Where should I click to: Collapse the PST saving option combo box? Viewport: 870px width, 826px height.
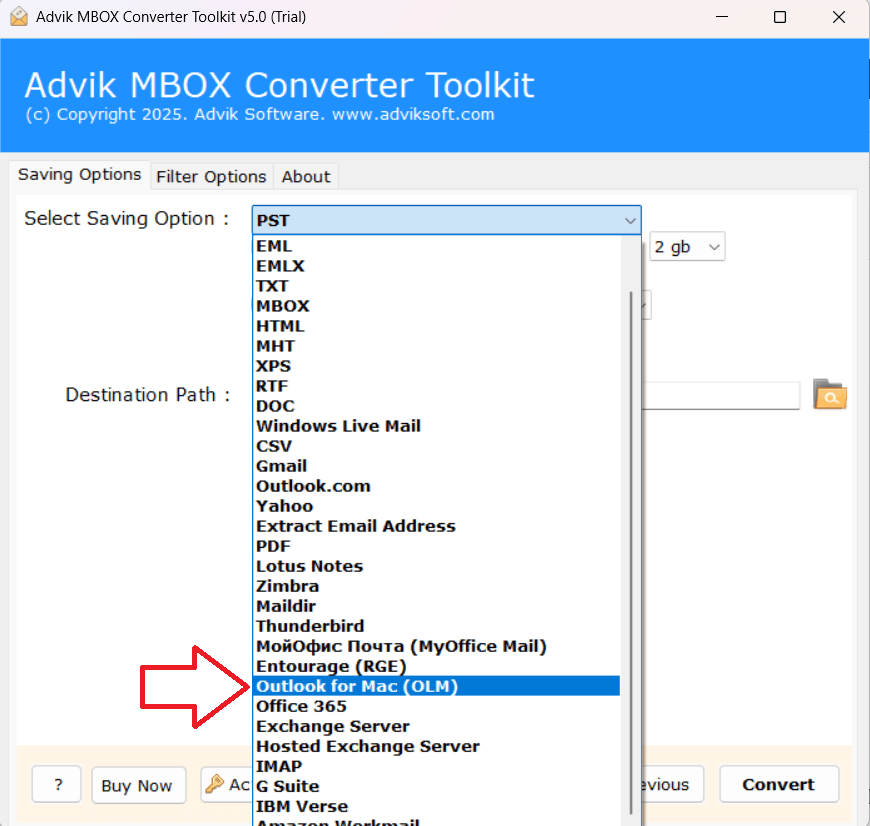click(447, 220)
